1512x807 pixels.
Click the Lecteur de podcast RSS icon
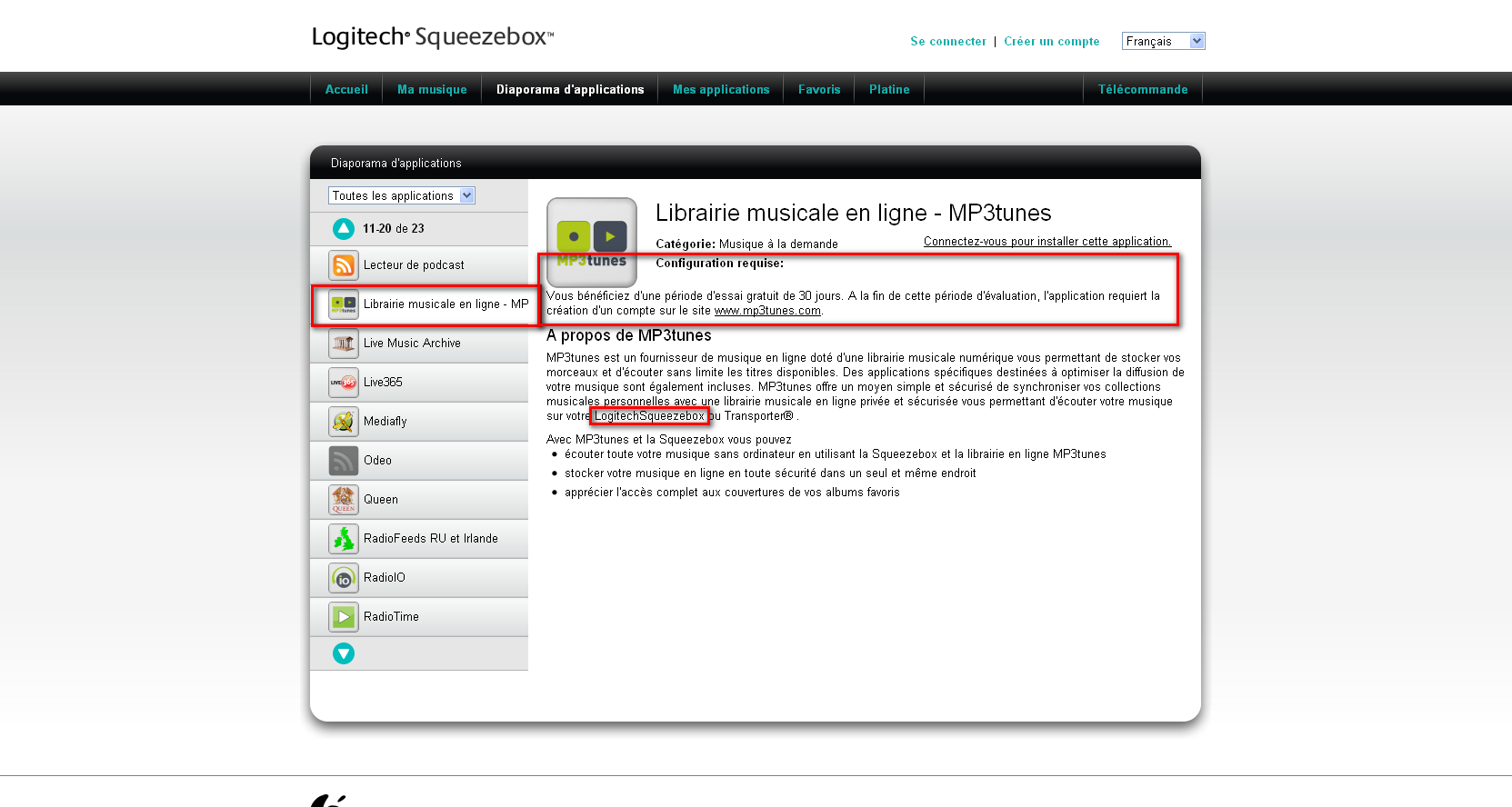[344, 265]
